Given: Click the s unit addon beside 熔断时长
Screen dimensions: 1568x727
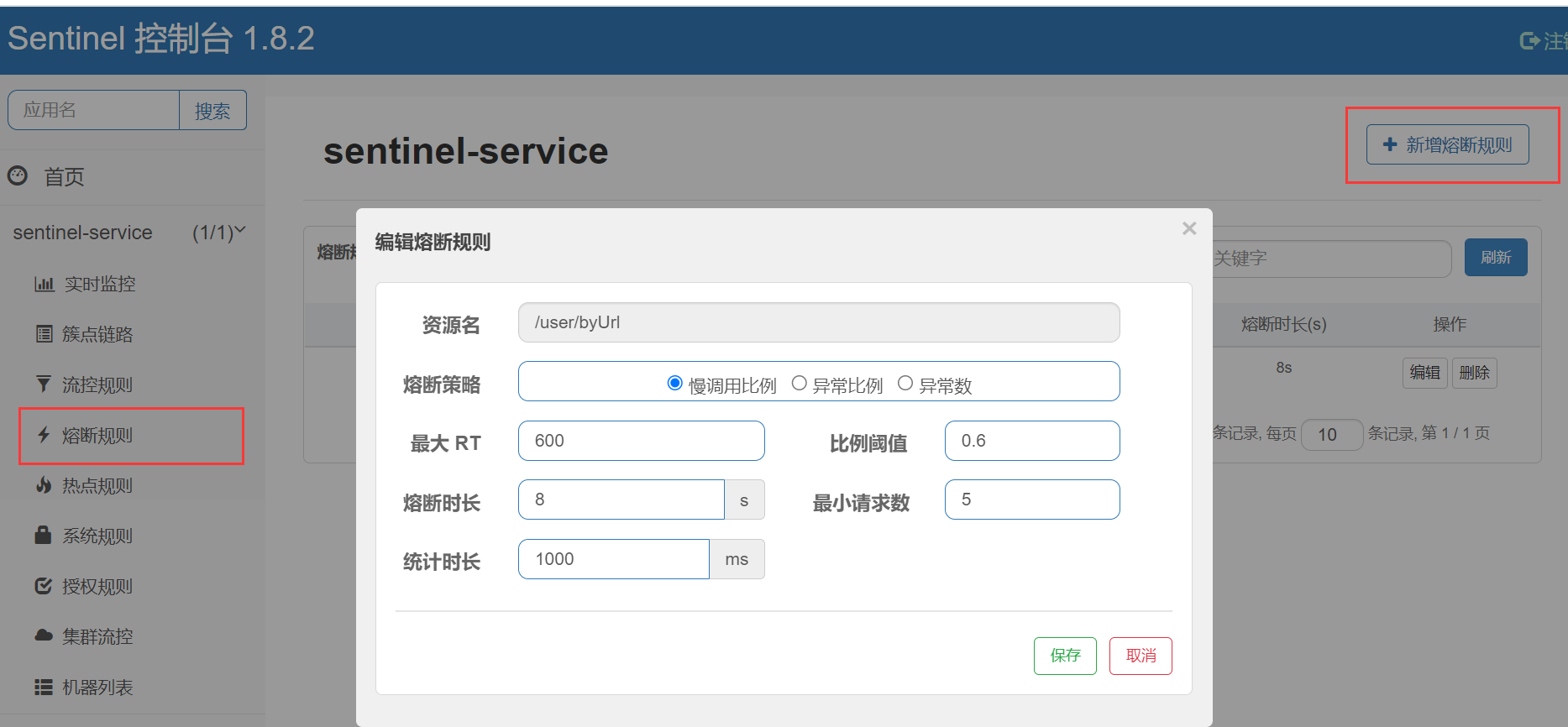Looking at the screenshot, I should pos(744,499).
